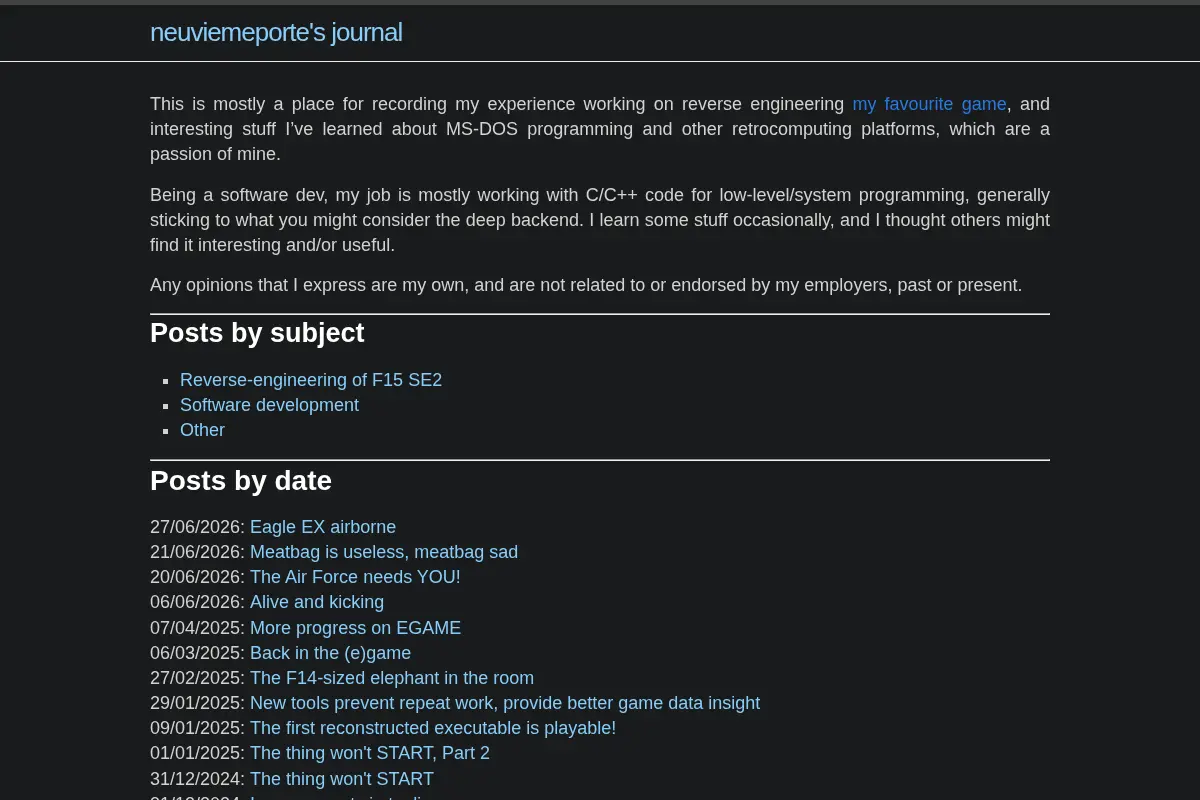1200x800 pixels.
Task: Read the 'Alive and kicking' post
Action: (x=317, y=602)
